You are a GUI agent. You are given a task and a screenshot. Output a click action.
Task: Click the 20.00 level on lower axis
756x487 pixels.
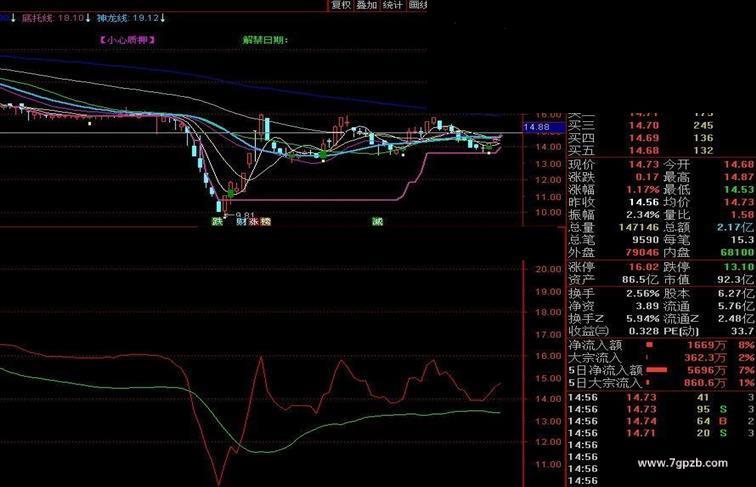coord(548,269)
